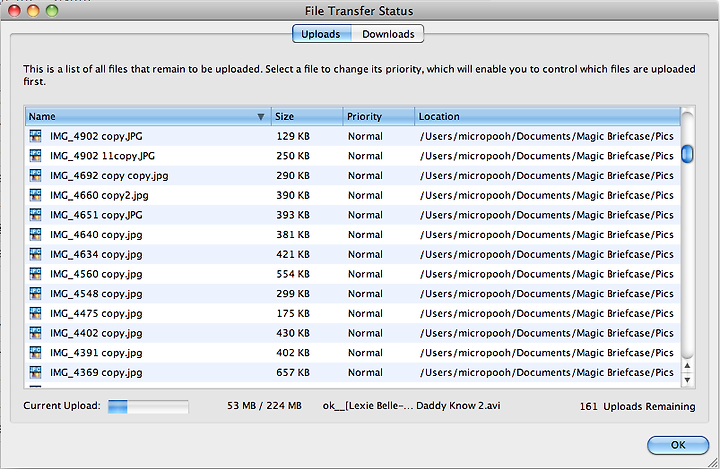Click the Current Upload progress bar
720x469 pixels.
pyautogui.click(x=148, y=407)
